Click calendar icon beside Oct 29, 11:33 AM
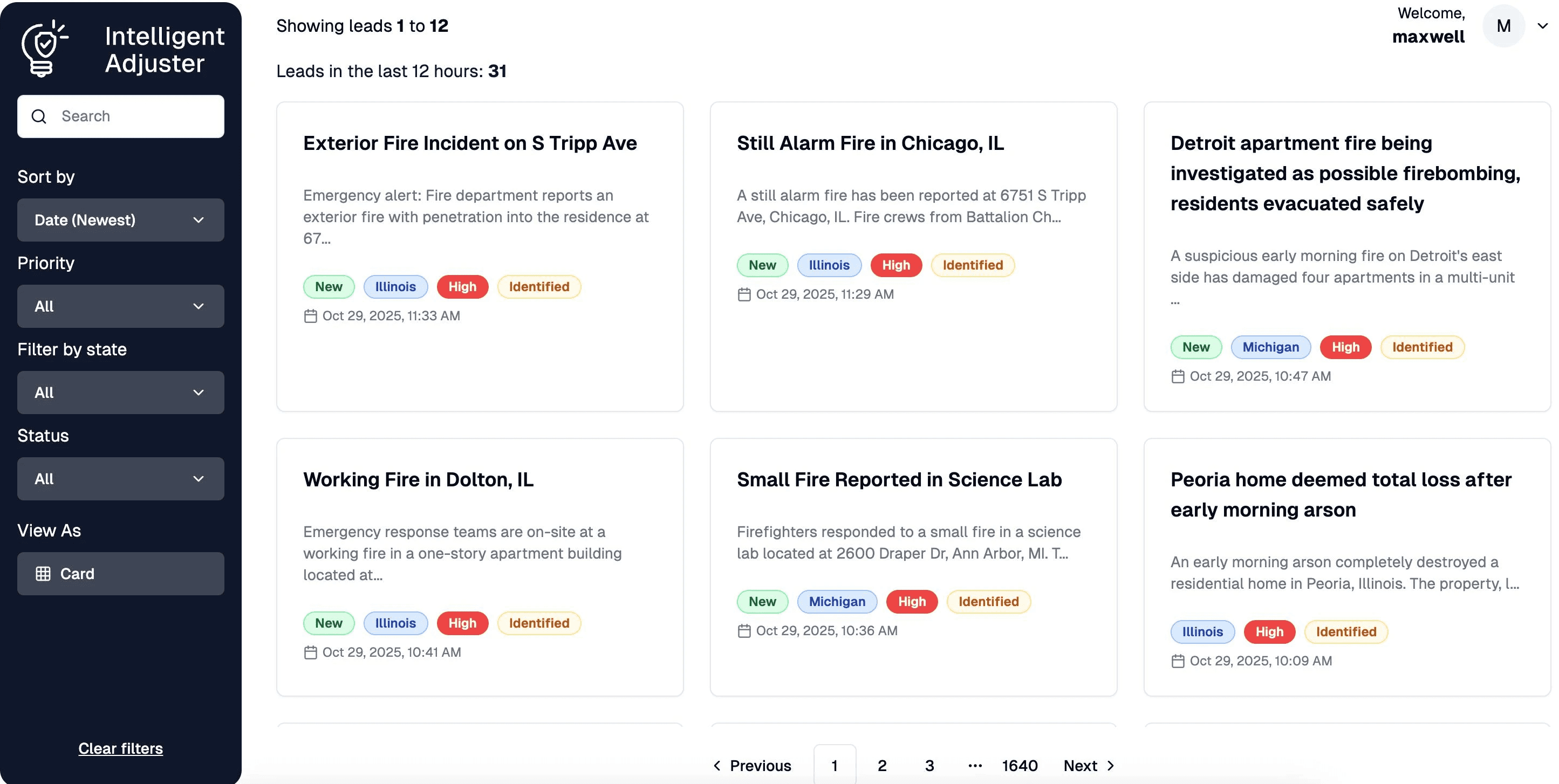This screenshot has width=1559, height=784. pyautogui.click(x=311, y=316)
